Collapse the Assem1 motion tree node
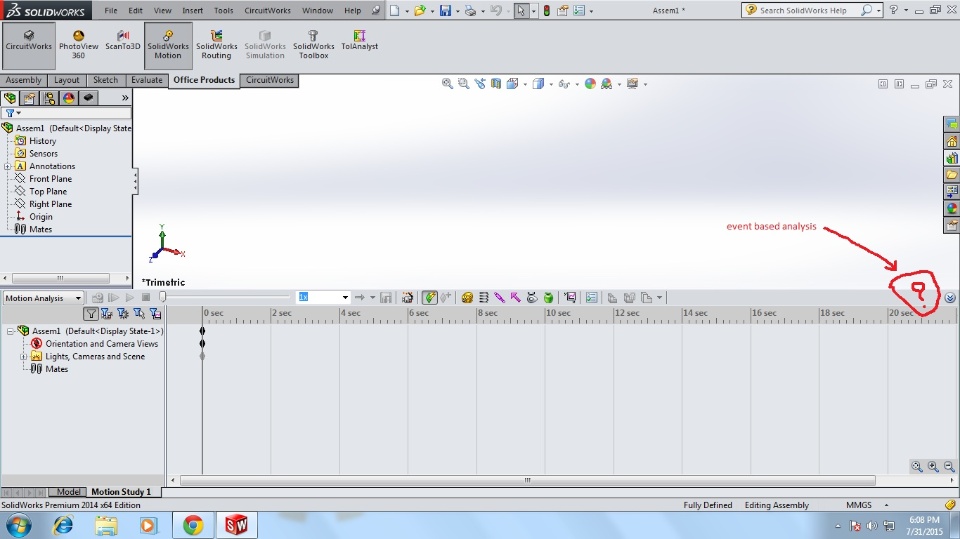Screen dimensions: 960x539 coord(10,331)
